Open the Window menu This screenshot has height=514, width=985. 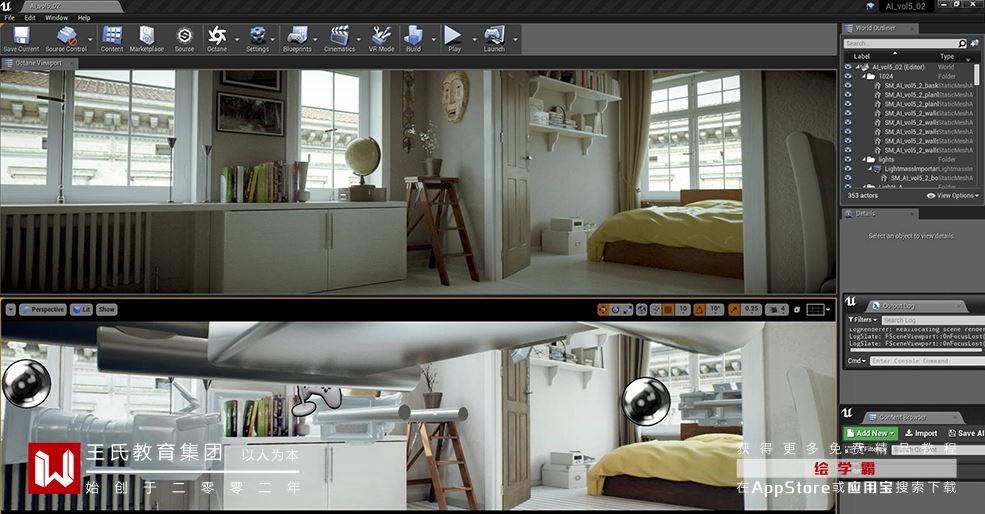(56, 18)
